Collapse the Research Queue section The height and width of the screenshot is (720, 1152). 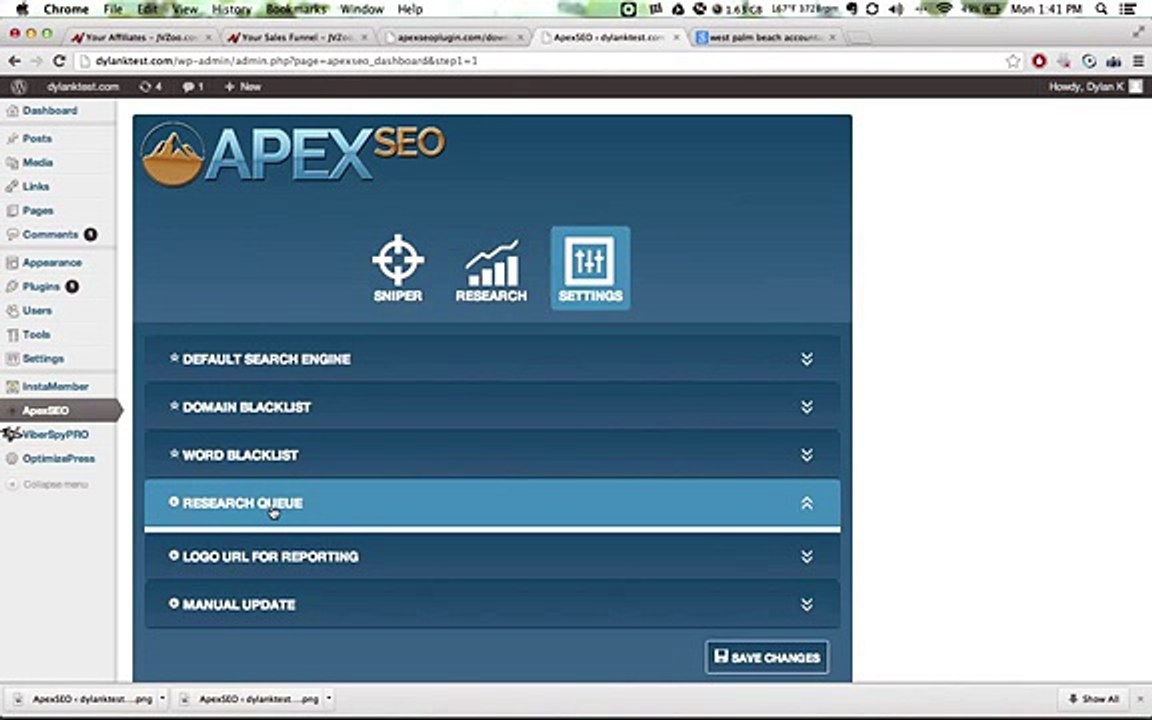[492, 503]
